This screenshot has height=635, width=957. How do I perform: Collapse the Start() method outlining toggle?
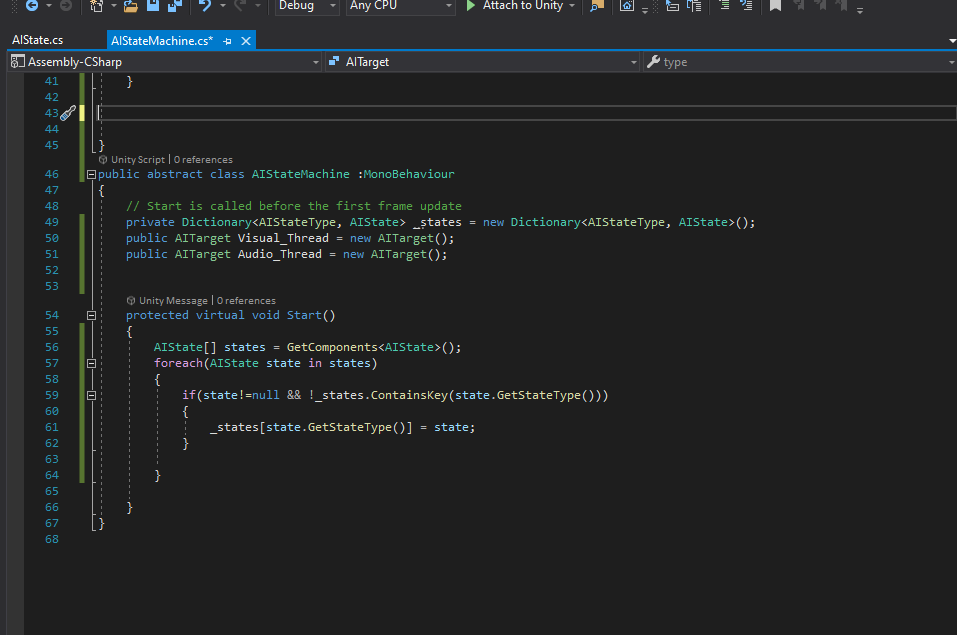coord(91,316)
